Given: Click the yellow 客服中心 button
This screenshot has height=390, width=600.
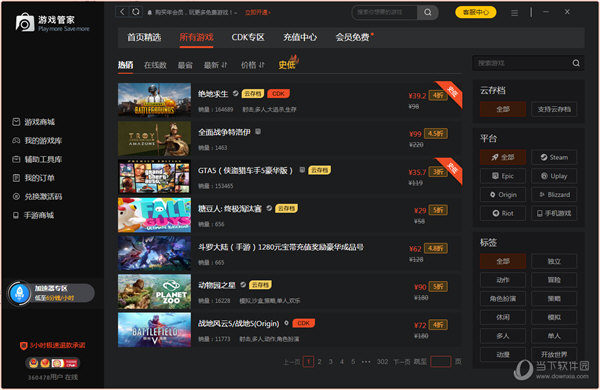Looking at the screenshot, I should [x=476, y=12].
